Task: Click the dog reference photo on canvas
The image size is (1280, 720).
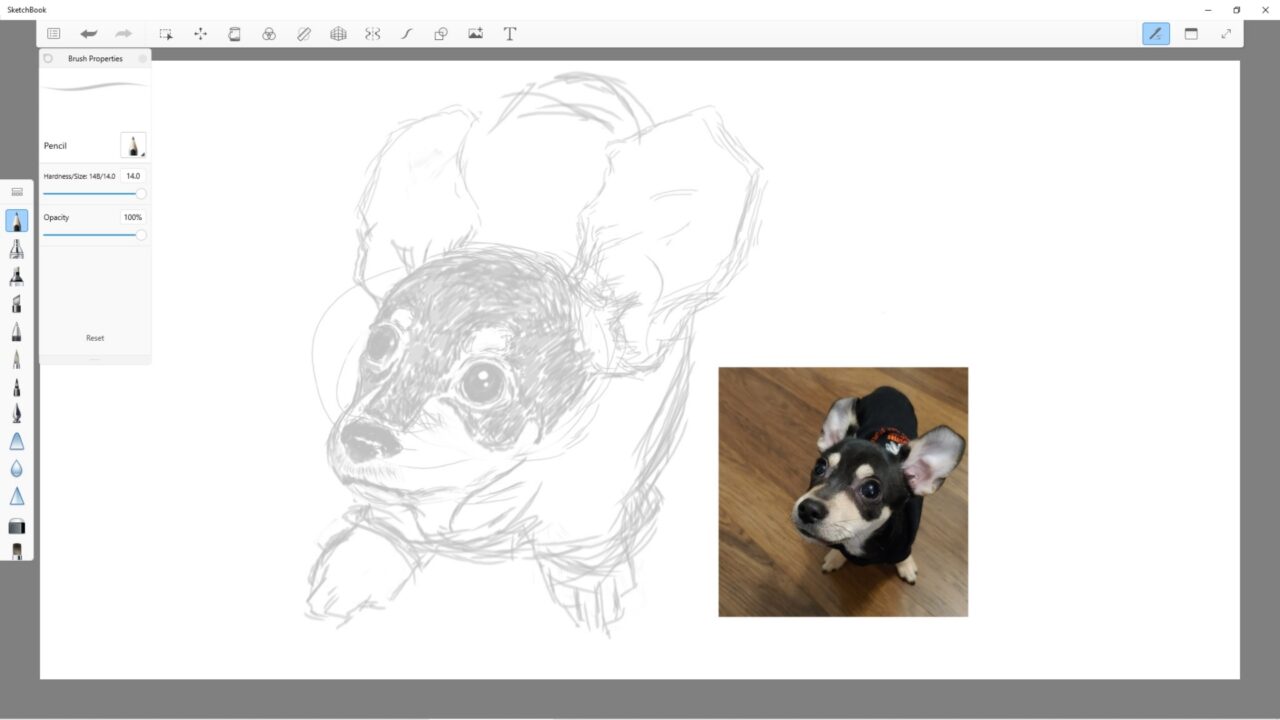Action: coord(843,492)
